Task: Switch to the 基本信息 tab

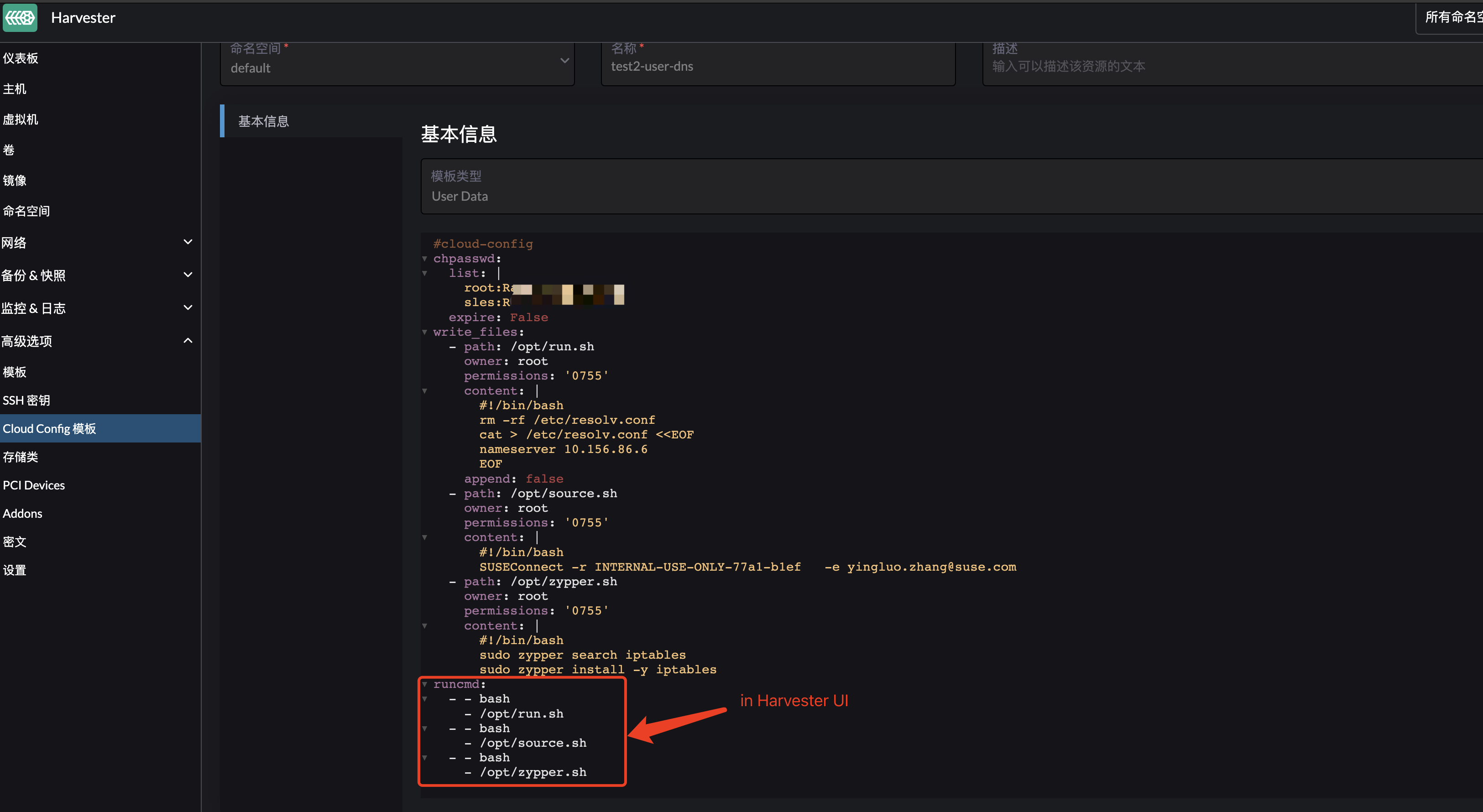Action: click(263, 121)
